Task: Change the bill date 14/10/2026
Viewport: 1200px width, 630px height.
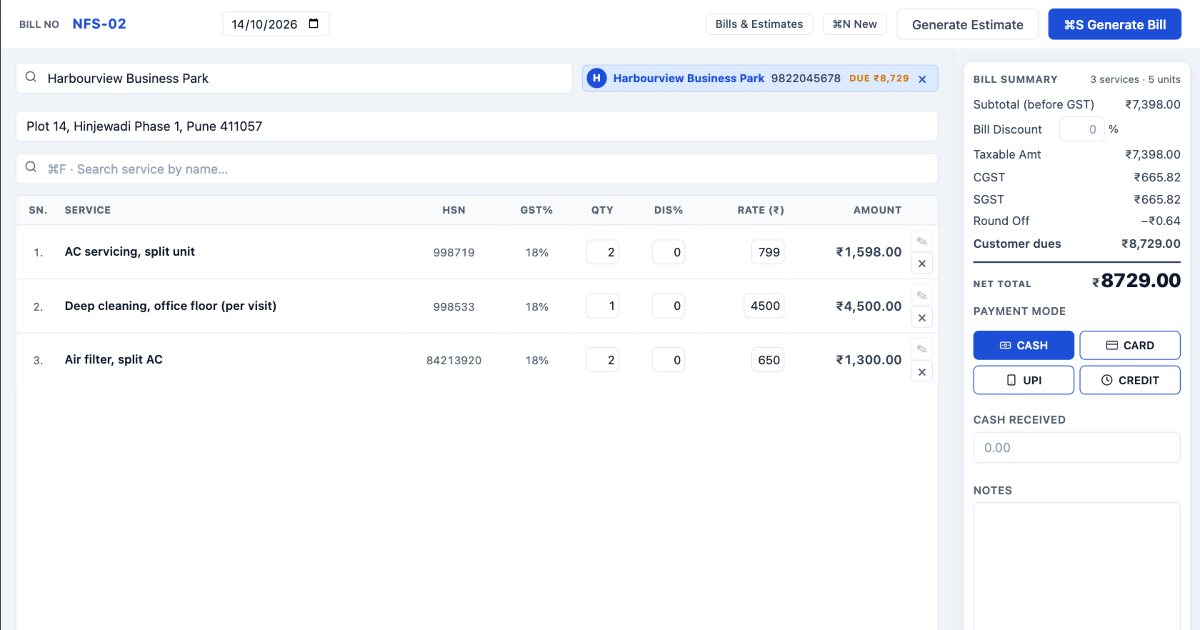Action: [275, 24]
